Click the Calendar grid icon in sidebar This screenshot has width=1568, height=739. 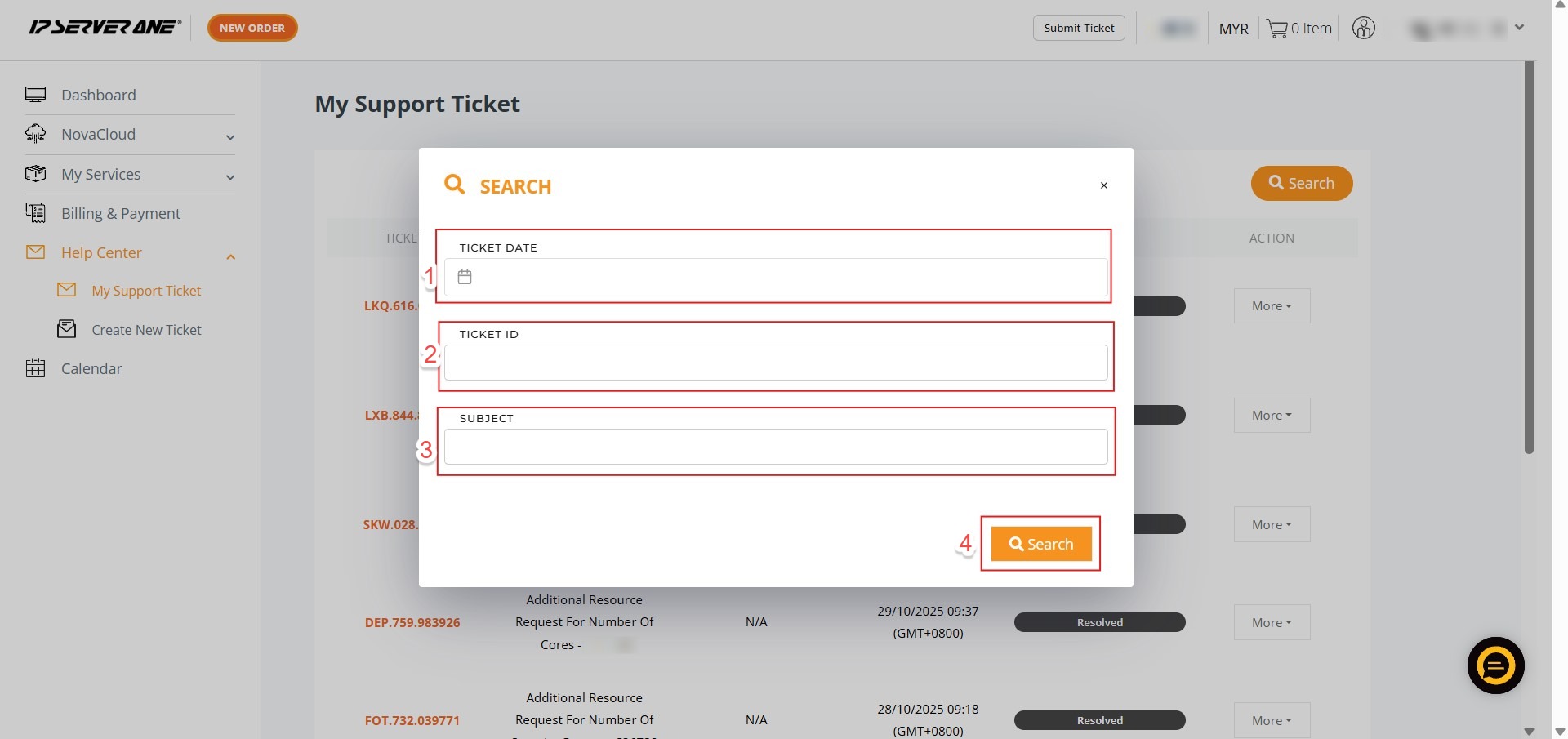[x=35, y=368]
